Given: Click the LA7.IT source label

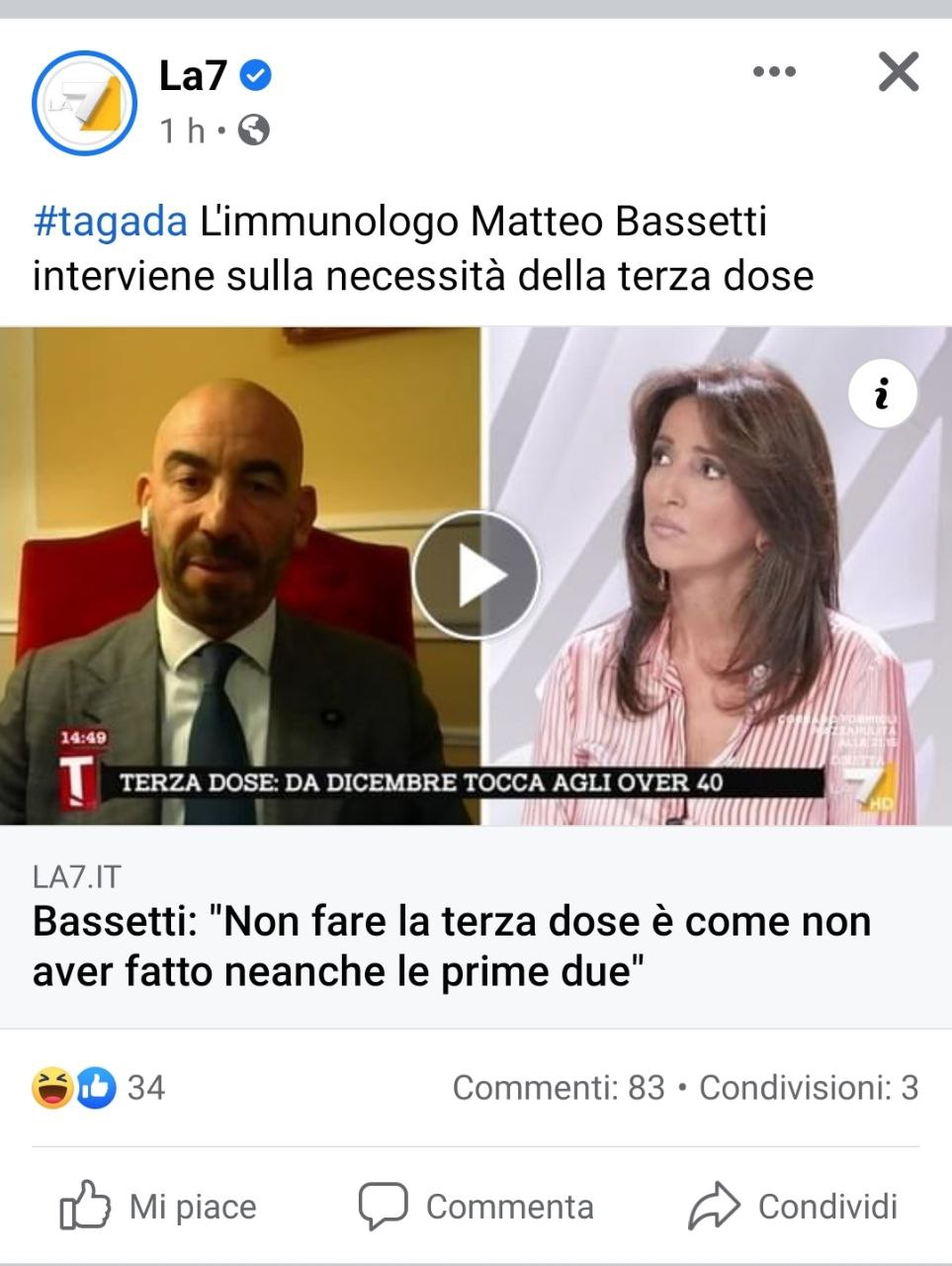Looking at the screenshot, I should [x=77, y=876].
